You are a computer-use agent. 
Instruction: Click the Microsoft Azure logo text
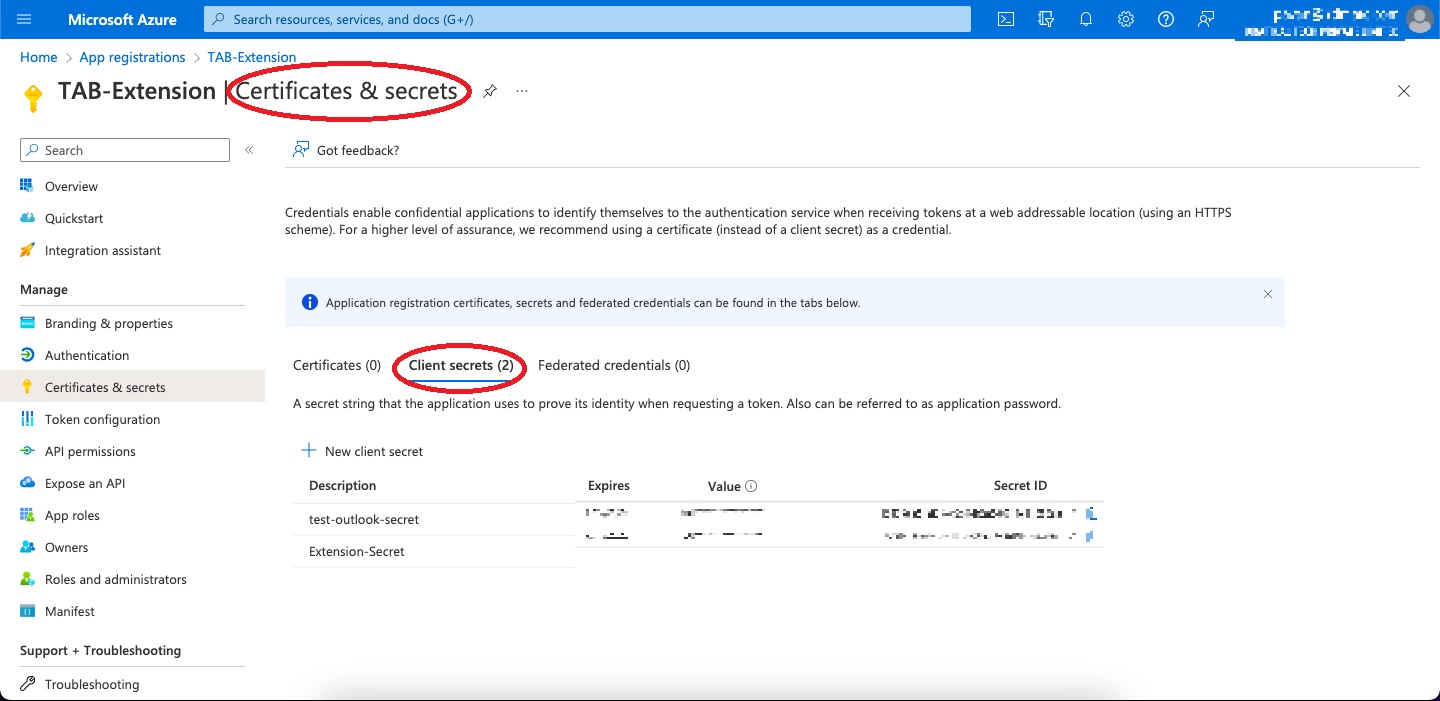click(122, 19)
